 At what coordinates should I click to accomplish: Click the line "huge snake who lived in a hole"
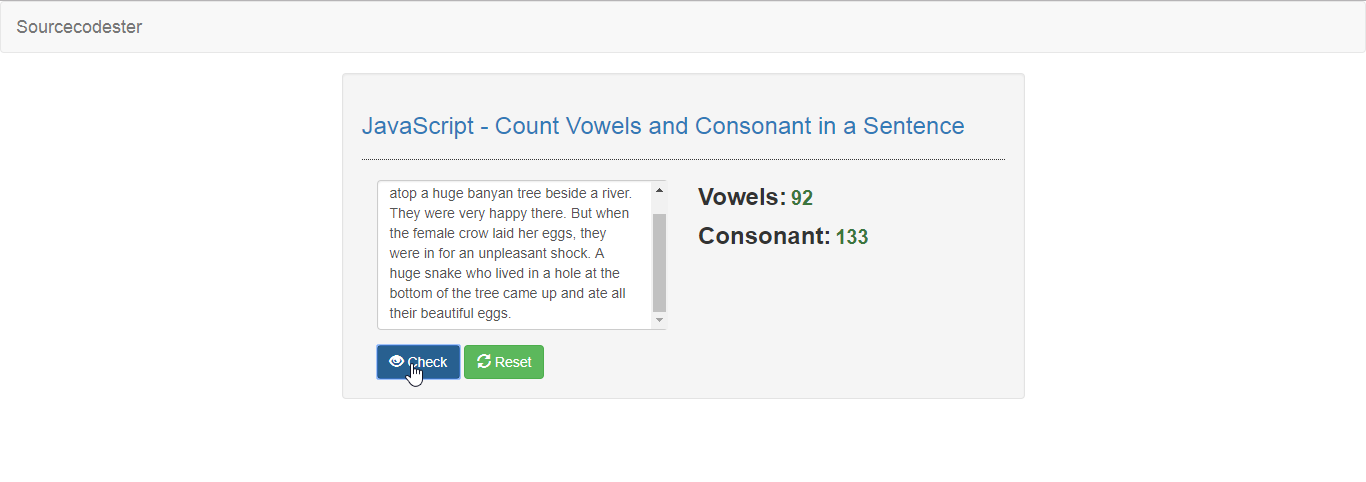coord(505,273)
